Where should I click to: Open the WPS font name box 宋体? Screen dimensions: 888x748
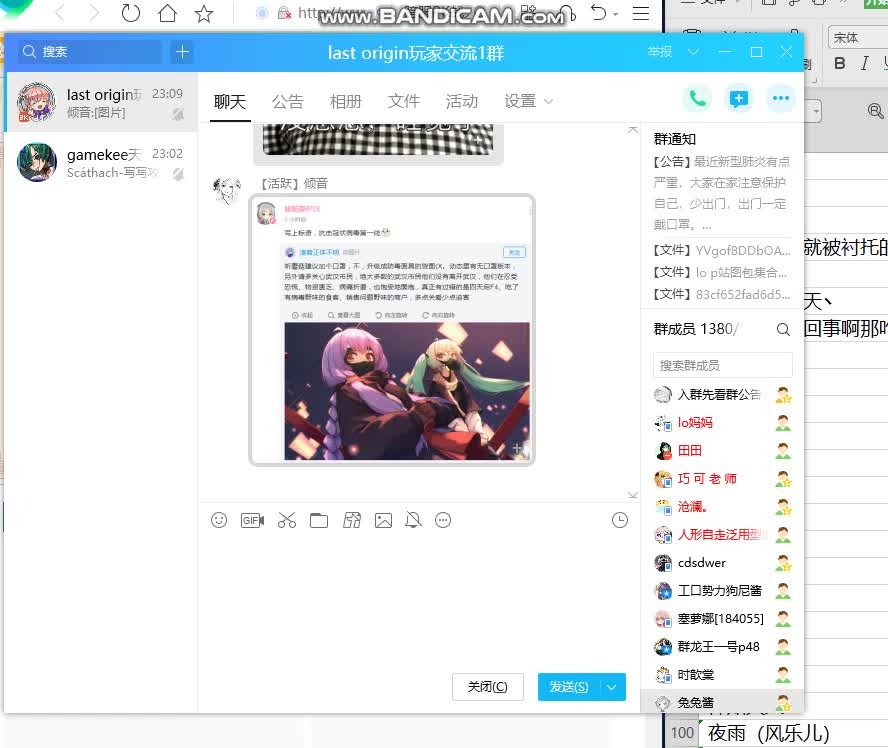tap(857, 37)
